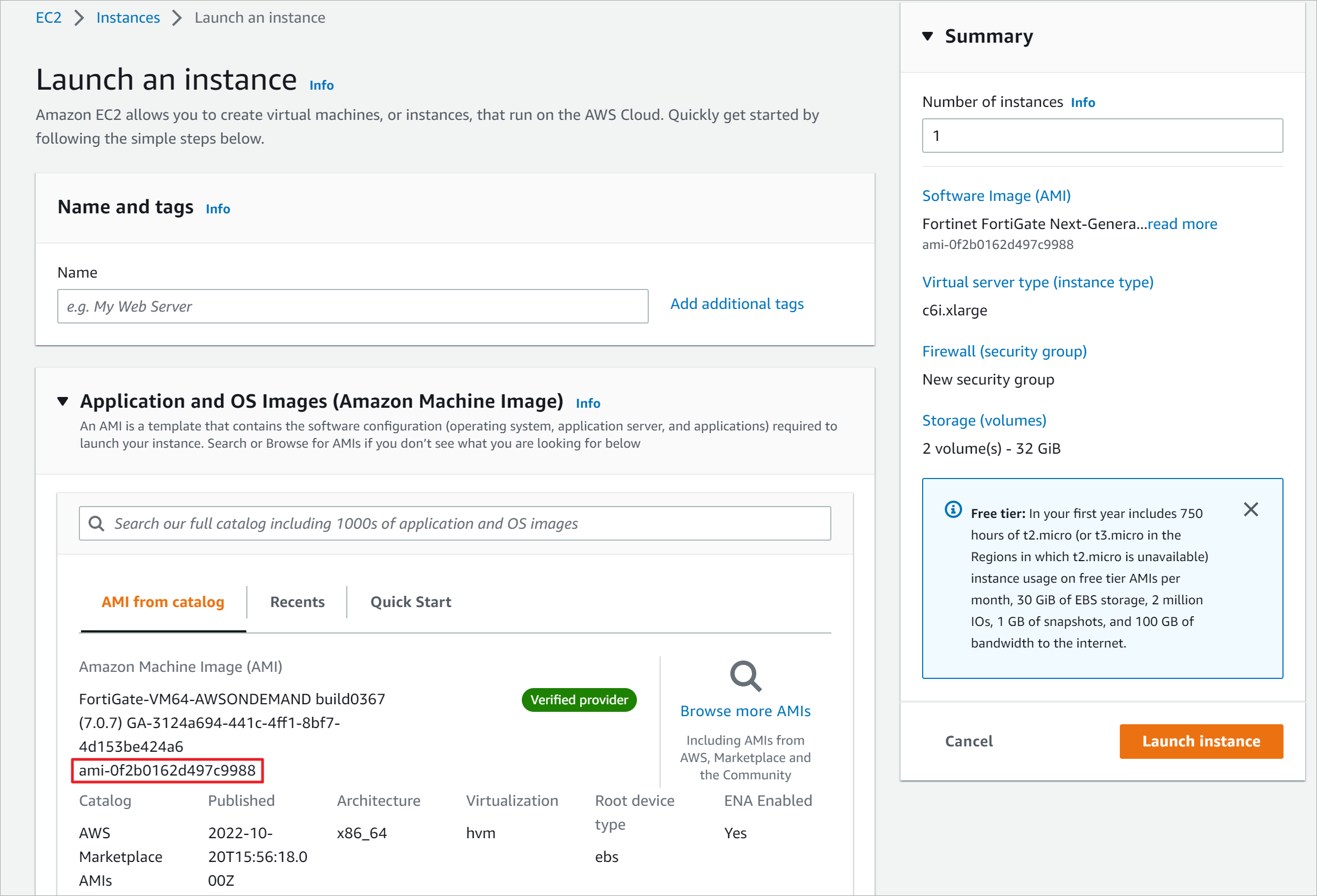This screenshot has width=1317, height=896.
Task: Click Info link next to Launch an instance
Action: pyautogui.click(x=321, y=85)
